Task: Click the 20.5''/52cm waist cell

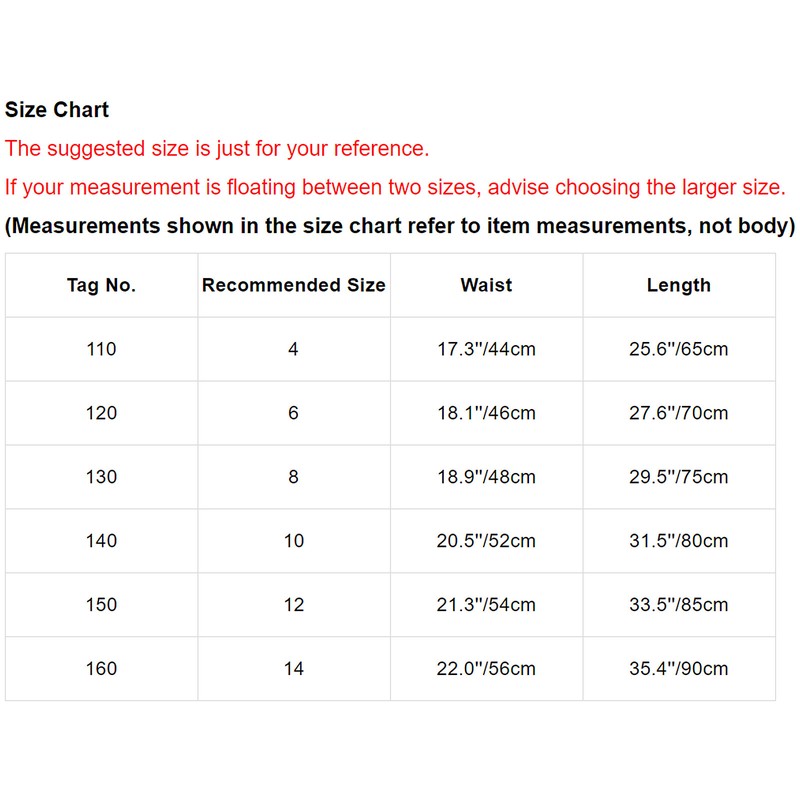Action: click(x=486, y=541)
